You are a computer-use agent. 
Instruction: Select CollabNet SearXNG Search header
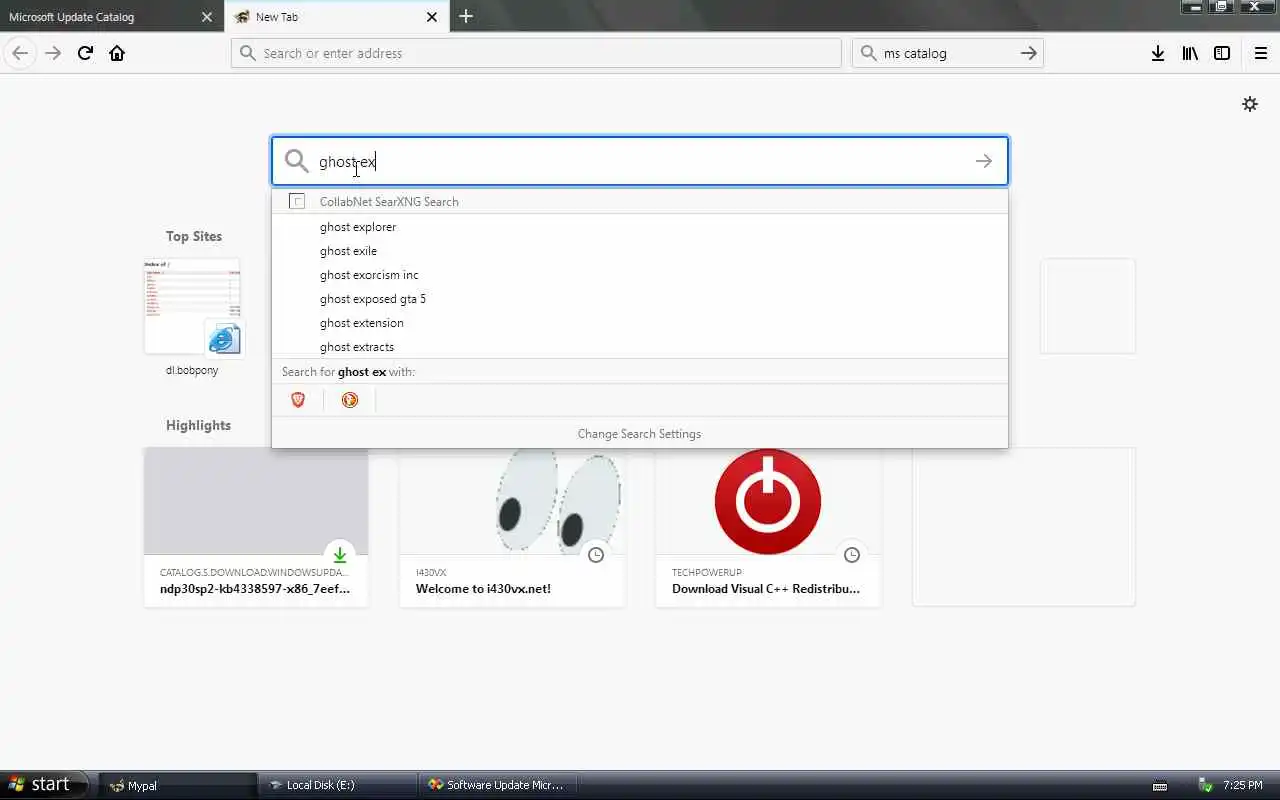point(640,201)
